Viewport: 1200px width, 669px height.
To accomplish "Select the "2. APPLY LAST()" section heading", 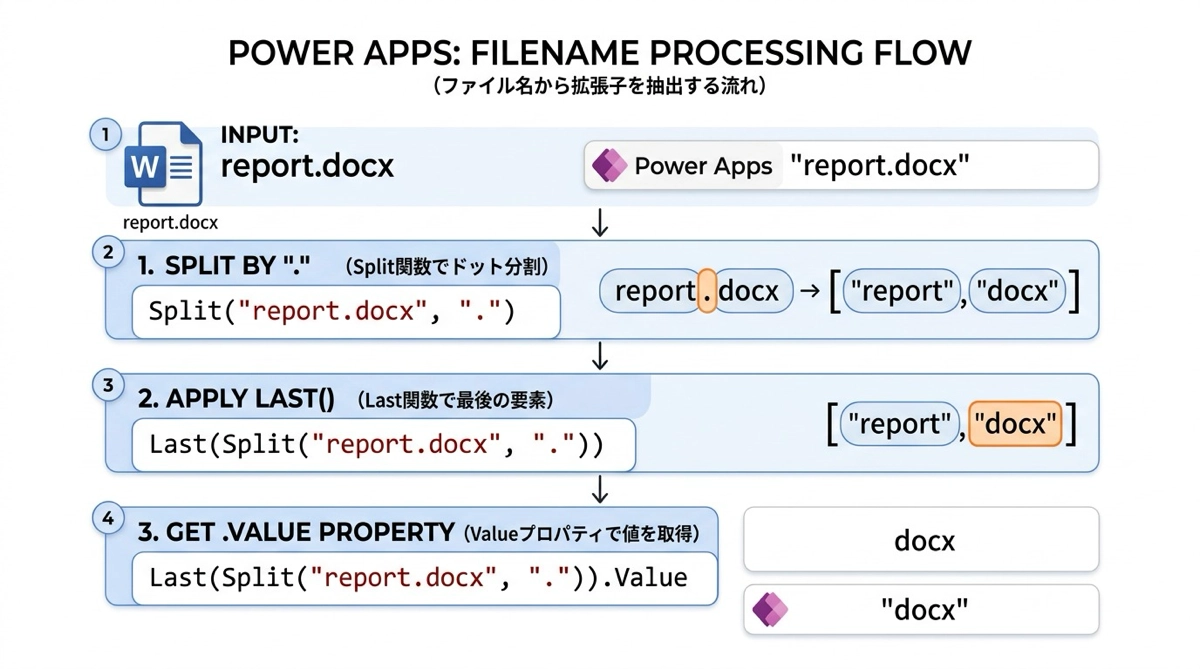I will pos(236,399).
